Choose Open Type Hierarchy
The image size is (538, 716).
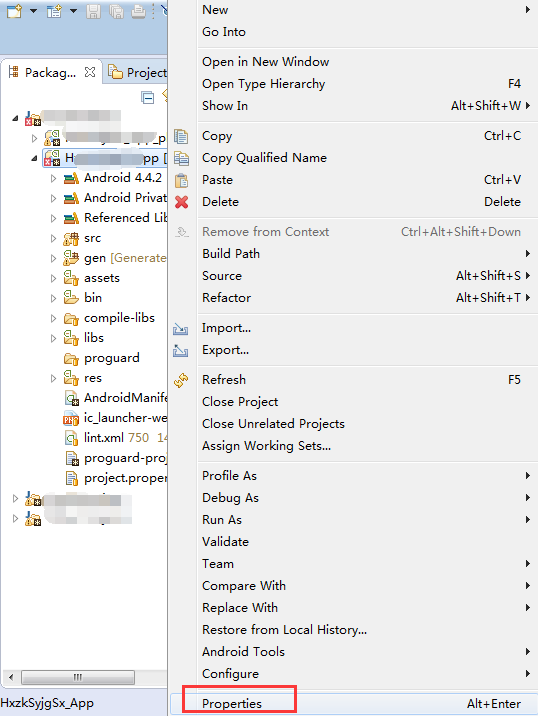tap(368, 84)
